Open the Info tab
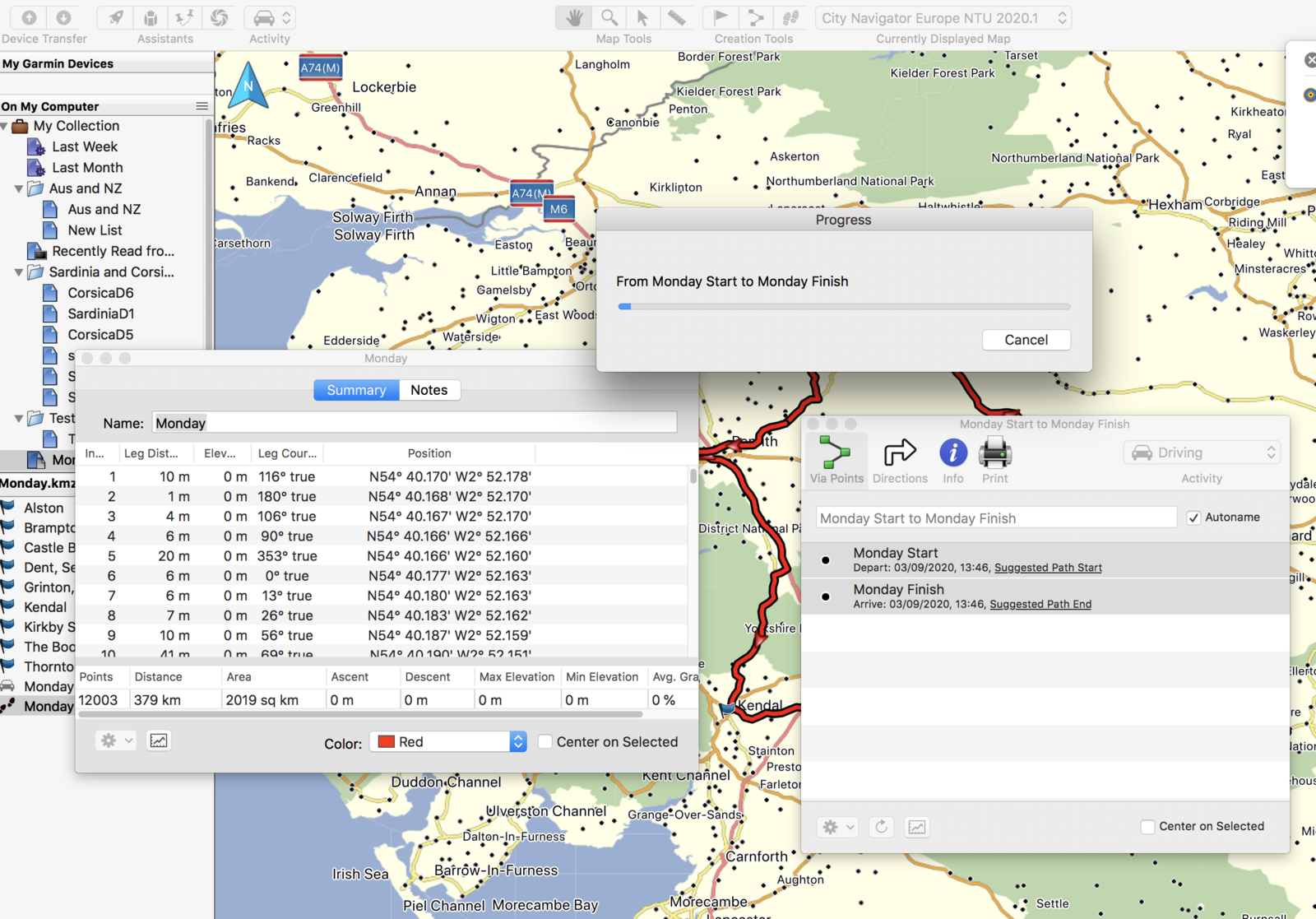Screen dimensions: 1316x919 tap(953, 460)
